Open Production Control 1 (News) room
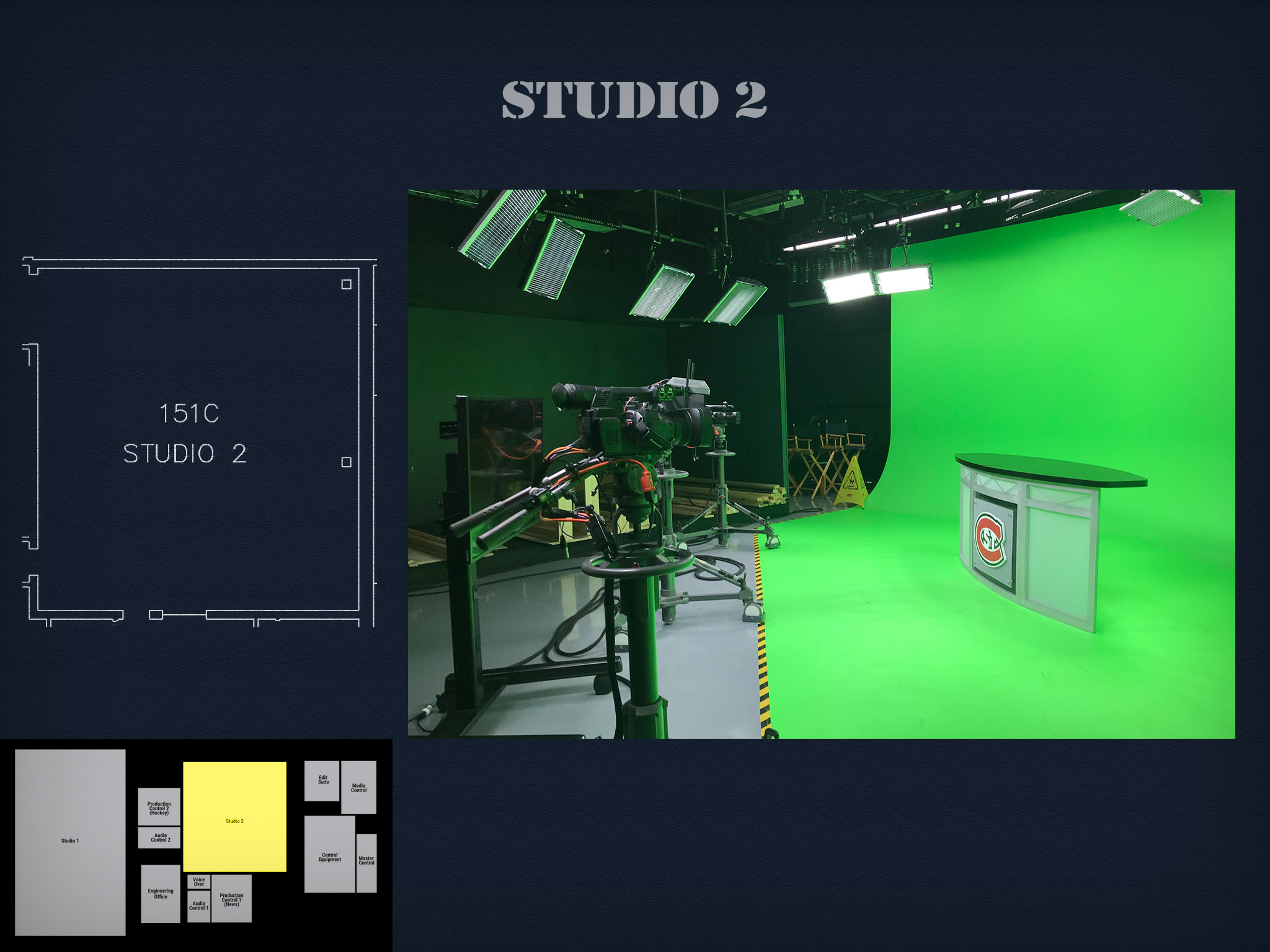This screenshot has width=1270, height=952. (x=231, y=899)
